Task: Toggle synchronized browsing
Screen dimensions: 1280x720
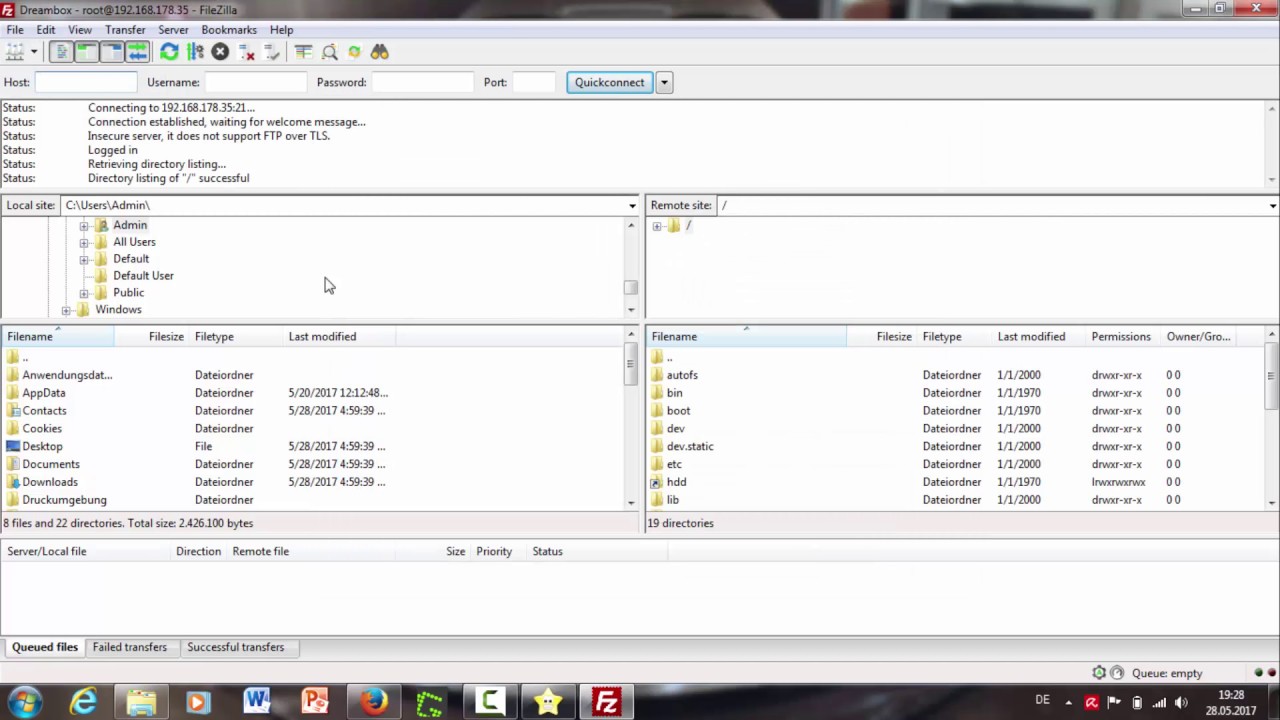Action: click(354, 52)
